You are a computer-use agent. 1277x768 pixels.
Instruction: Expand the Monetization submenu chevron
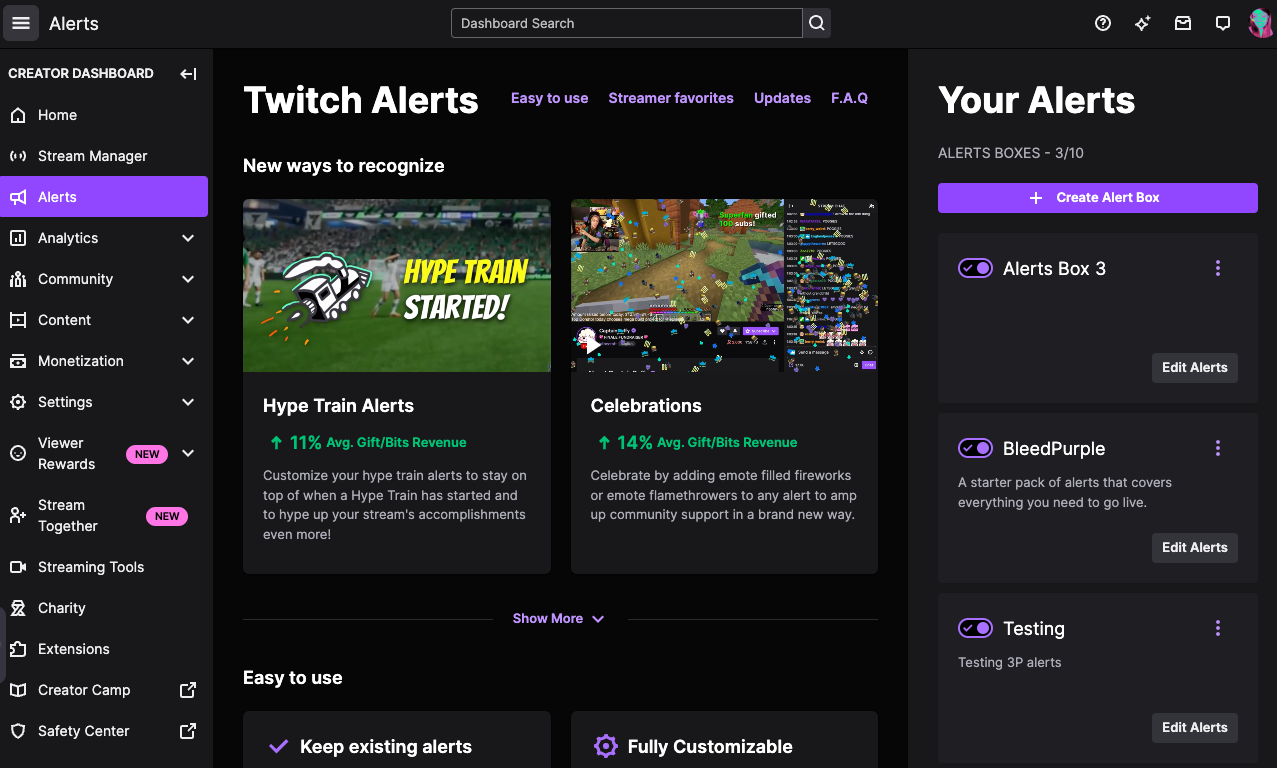pos(188,361)
